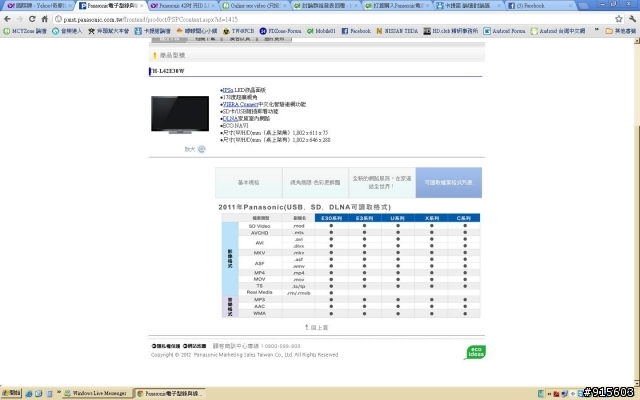Image resolution: width=640 pixels, height=400 pixels.
Task: Click the yellow exclamation icon beside product heading
Action: tap(155, 56)
